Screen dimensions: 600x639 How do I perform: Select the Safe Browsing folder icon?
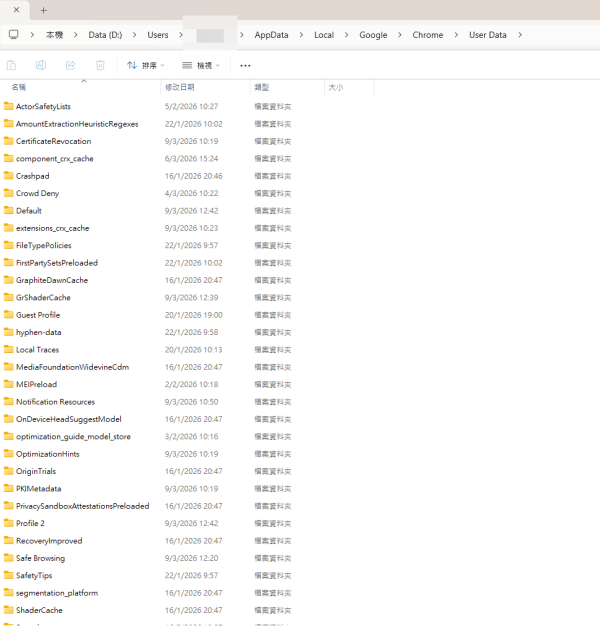coord(8,558)
